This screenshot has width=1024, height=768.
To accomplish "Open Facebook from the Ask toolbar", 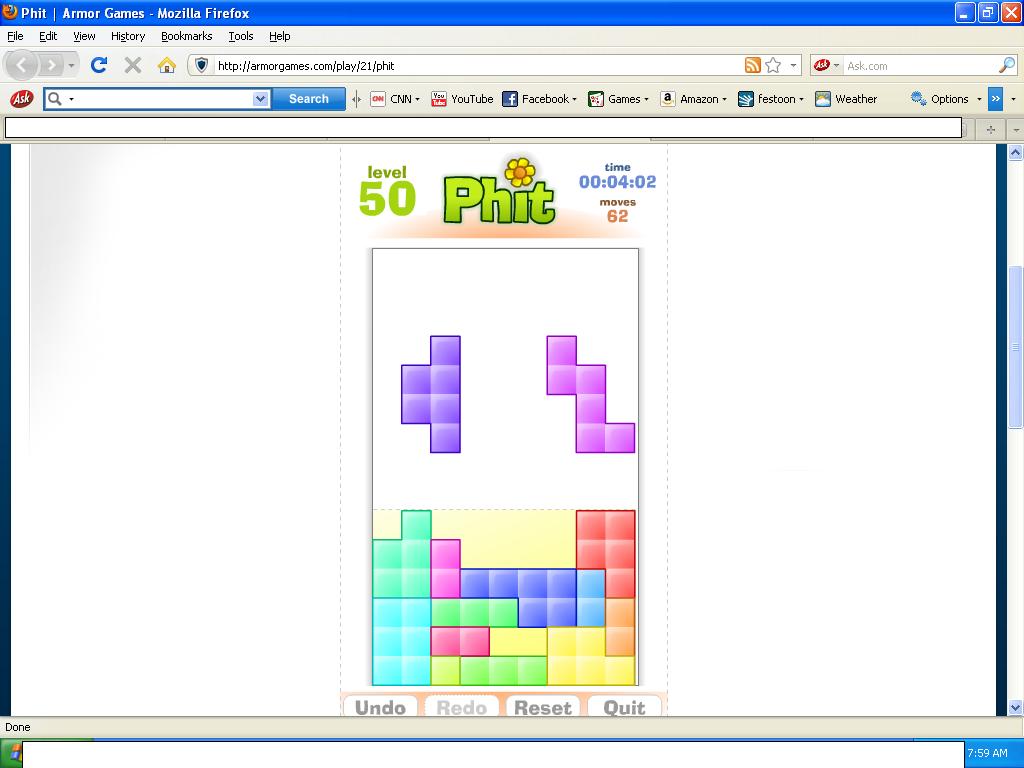I will 539,99.
